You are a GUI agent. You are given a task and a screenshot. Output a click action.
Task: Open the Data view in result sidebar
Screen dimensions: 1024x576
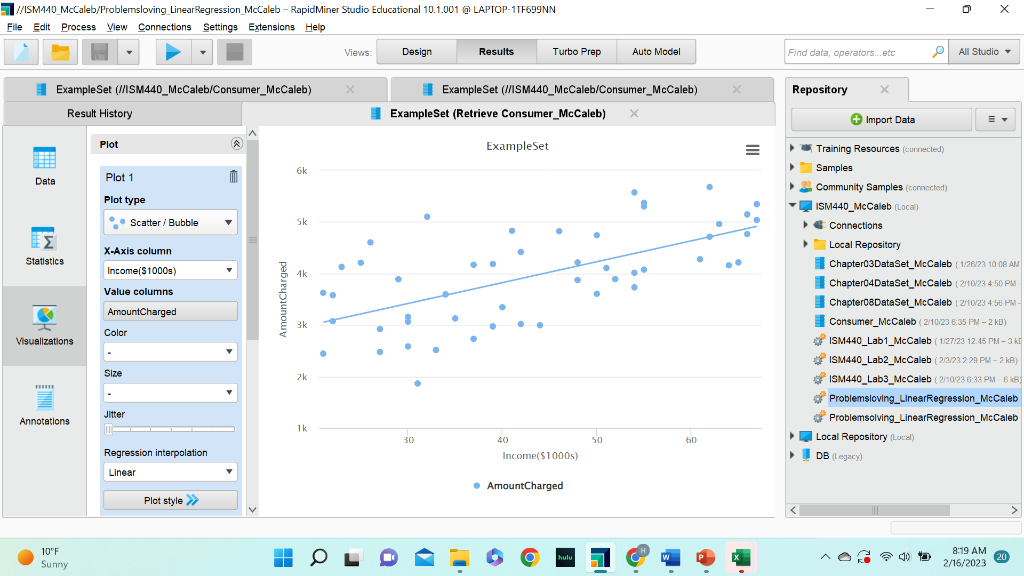point(44,167)
